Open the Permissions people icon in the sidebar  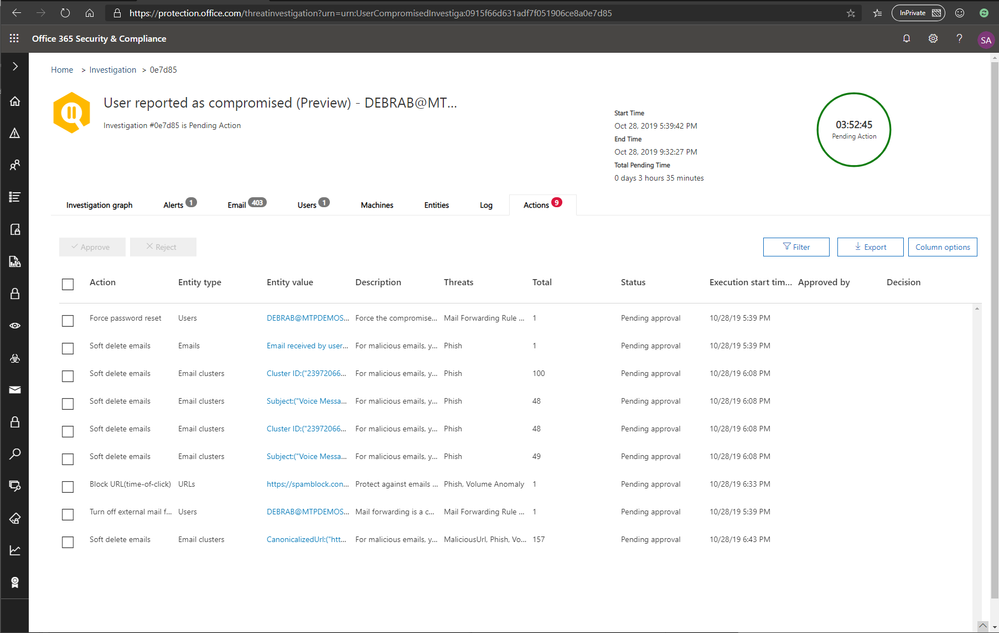coord(15,165)
